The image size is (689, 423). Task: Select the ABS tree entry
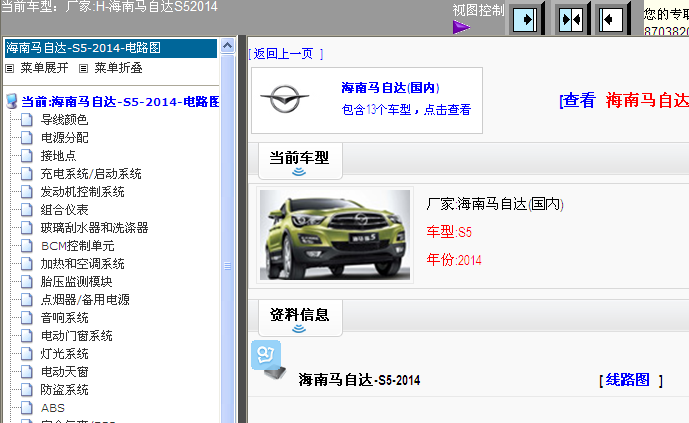point(53,408)
